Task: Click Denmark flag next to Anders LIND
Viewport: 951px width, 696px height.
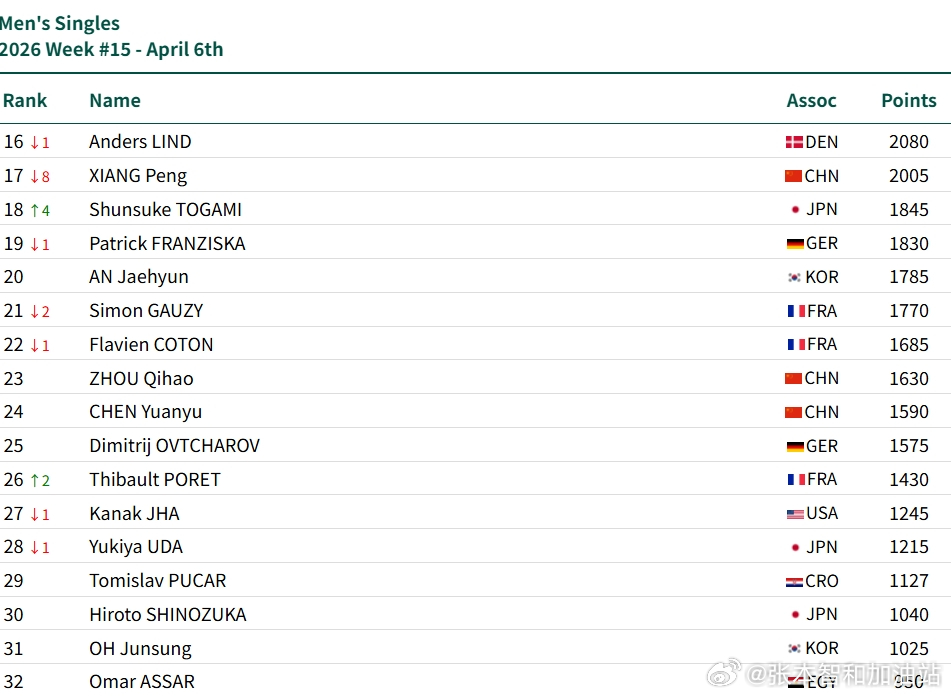Action: click(794, 143)
